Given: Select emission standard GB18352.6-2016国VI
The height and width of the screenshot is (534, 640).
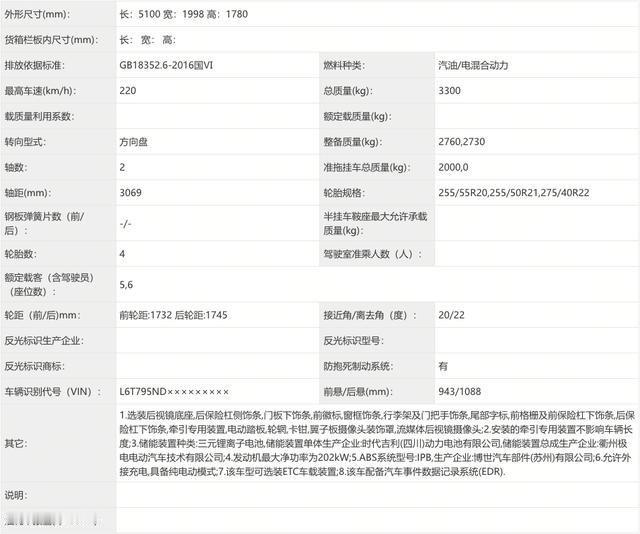Looking at the screenshot, I should [166, 65].
